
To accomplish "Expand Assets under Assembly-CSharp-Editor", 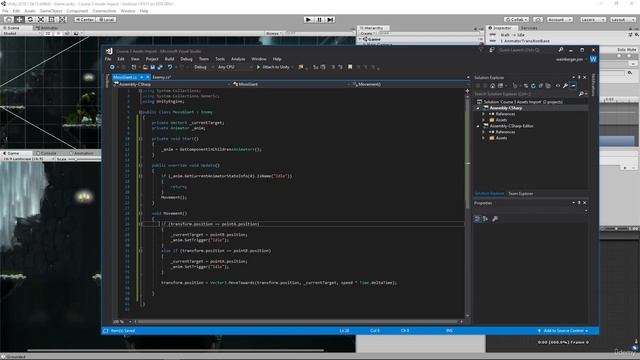I will click(484, 138).
